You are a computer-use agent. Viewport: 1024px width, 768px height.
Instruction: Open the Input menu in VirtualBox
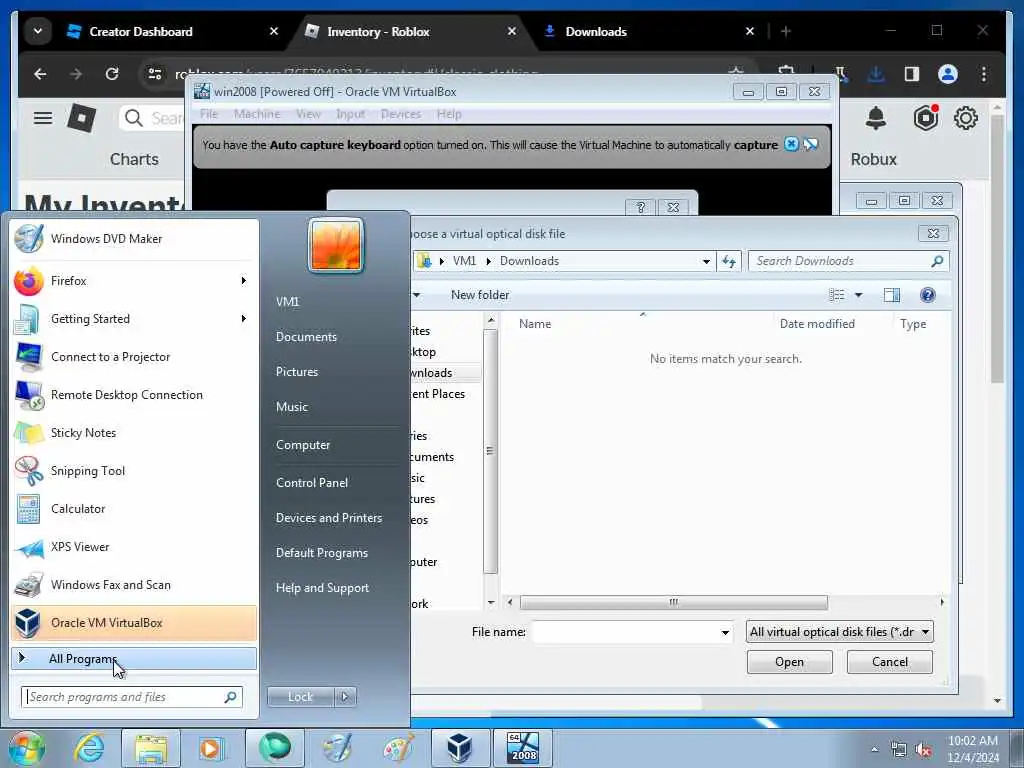point(351,114)
